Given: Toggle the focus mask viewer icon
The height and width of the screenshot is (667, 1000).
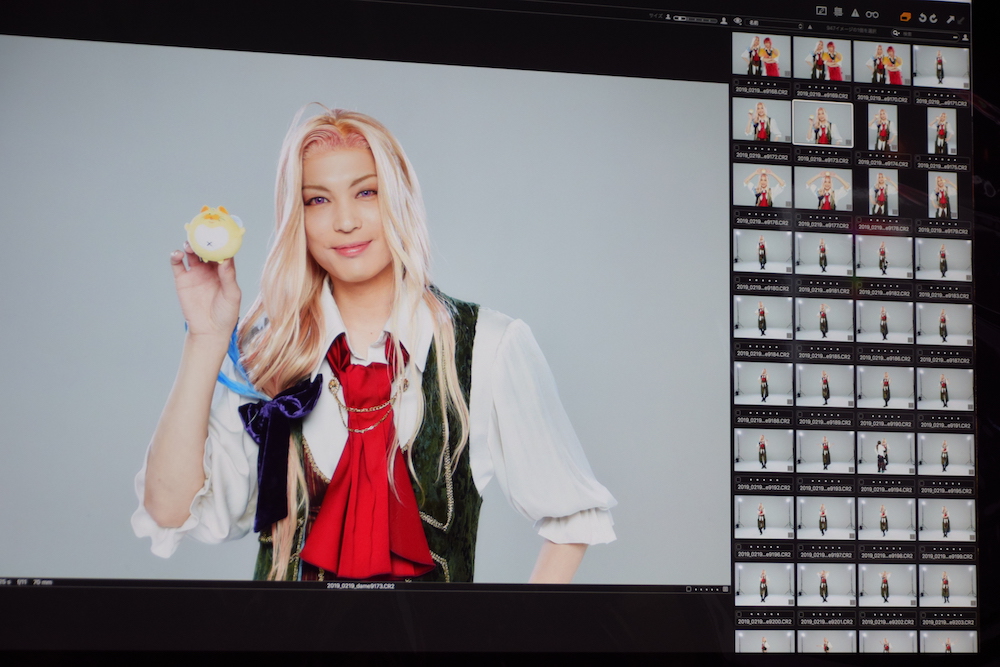Looking at the screenshot, I should coord(821,11).
